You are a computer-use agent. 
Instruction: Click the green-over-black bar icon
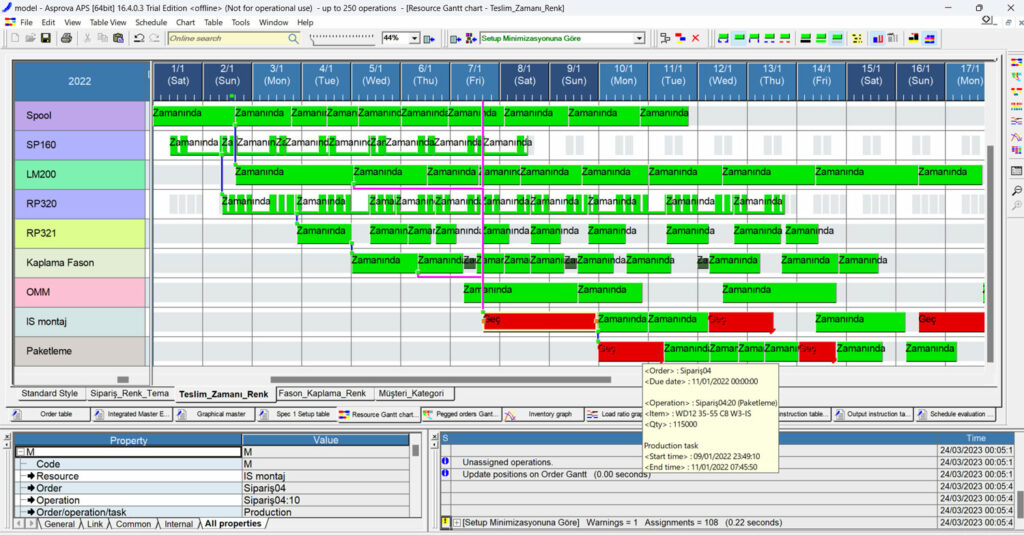tap(805, 39)
